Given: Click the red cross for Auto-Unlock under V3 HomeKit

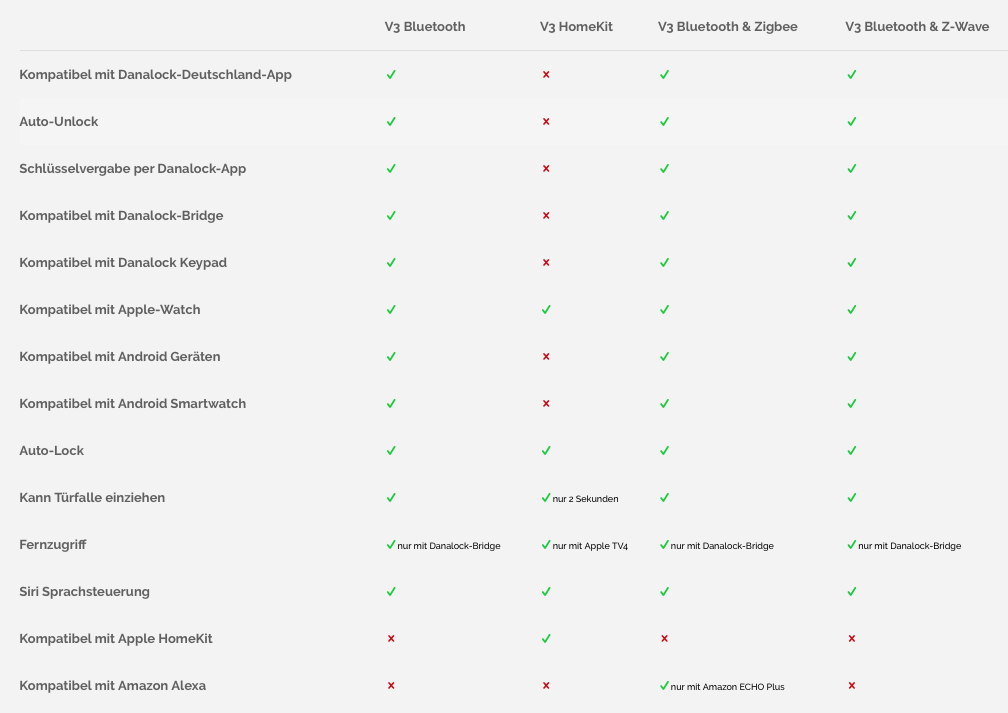Looking at the screenshot, I should tap(546, 122).
